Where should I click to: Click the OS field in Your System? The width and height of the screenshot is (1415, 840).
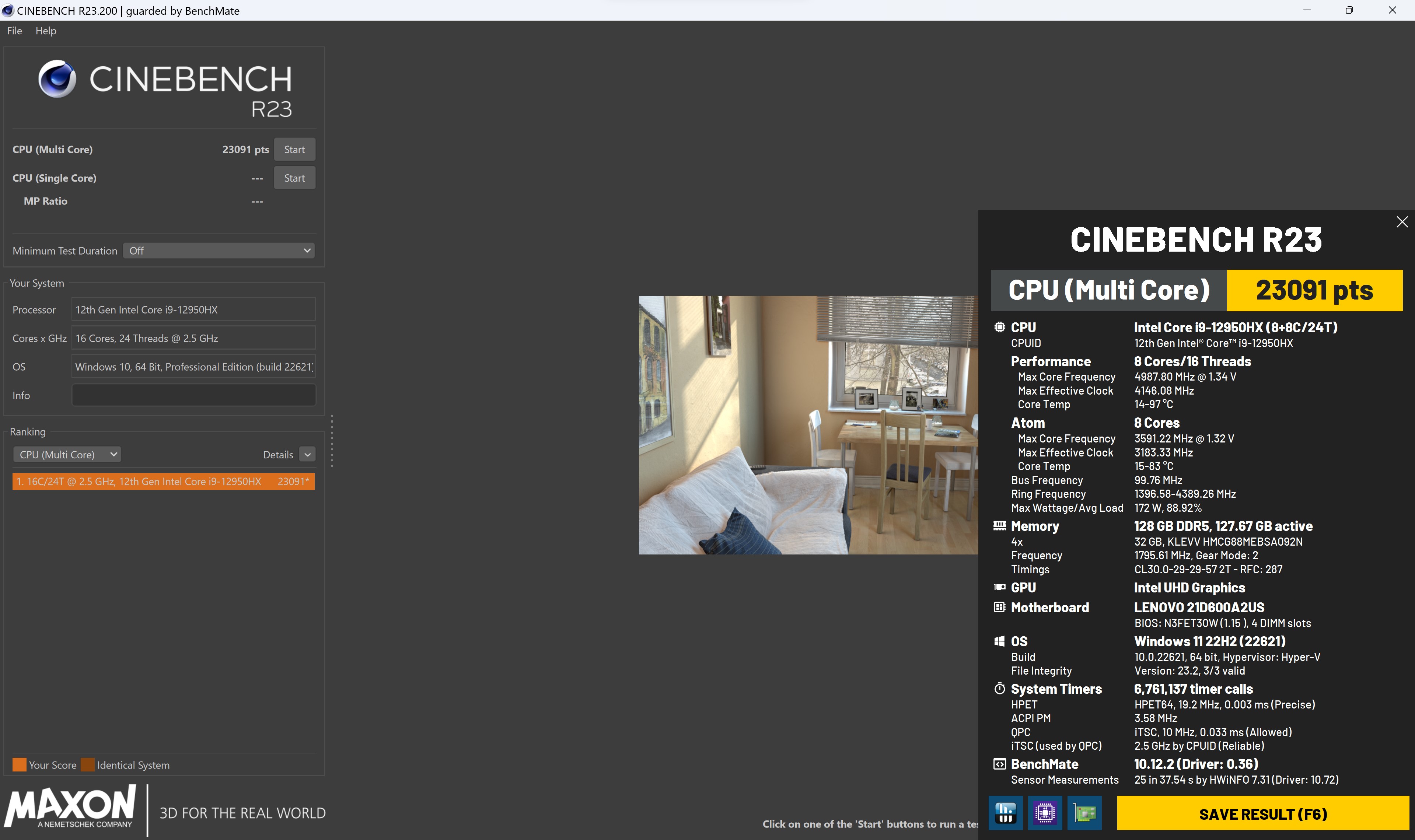click(193, 367)
